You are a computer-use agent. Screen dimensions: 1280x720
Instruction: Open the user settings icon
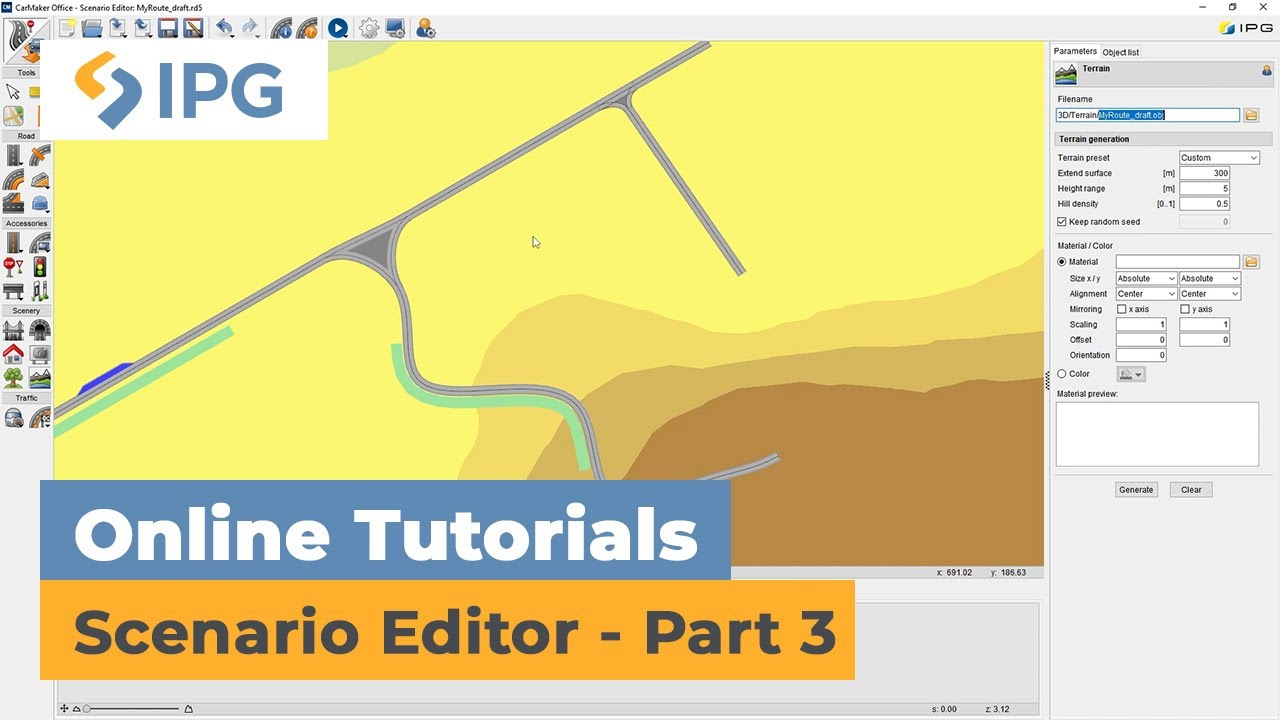(426, 28)
